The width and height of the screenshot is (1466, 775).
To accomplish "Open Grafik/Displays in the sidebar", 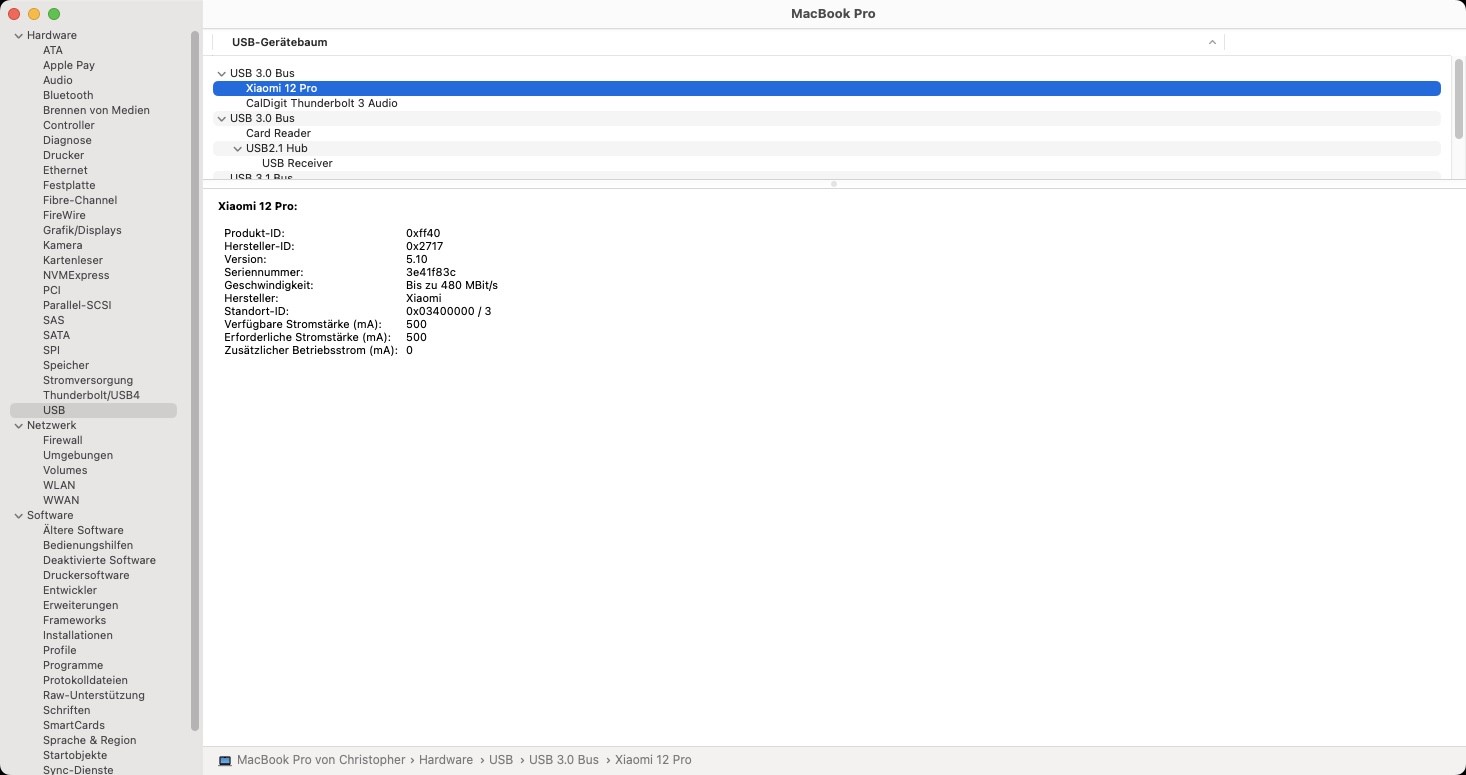I will pos(82,230).
